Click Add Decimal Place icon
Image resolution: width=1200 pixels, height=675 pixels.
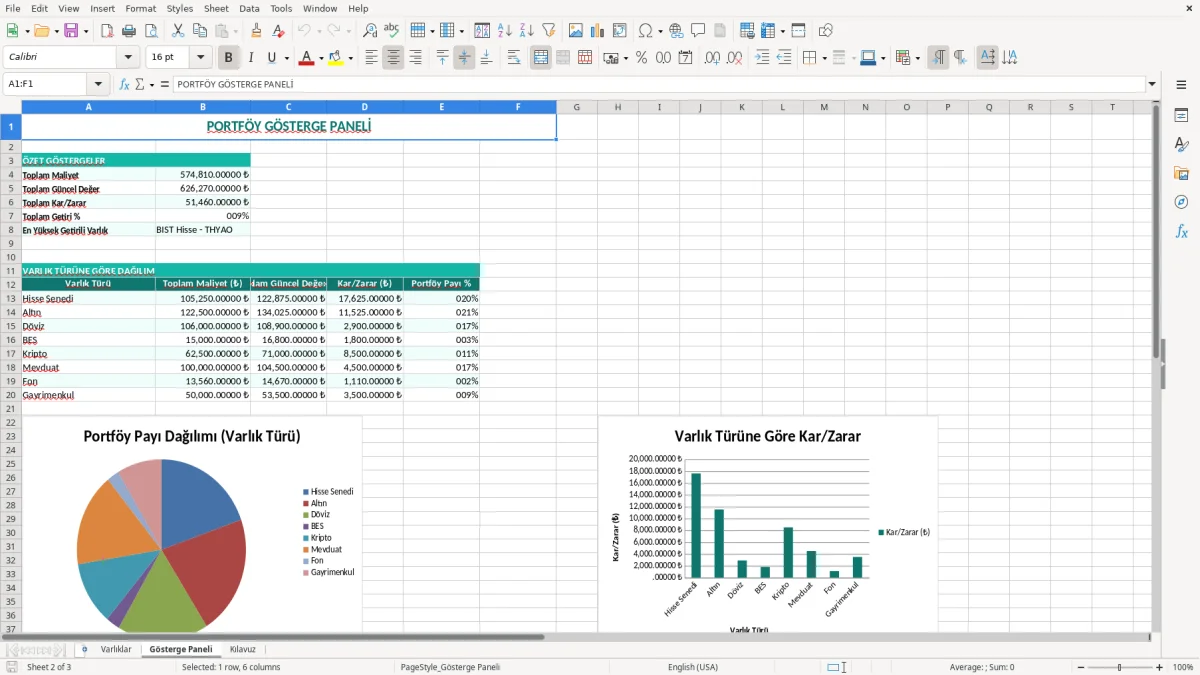(x=712, y=58)
